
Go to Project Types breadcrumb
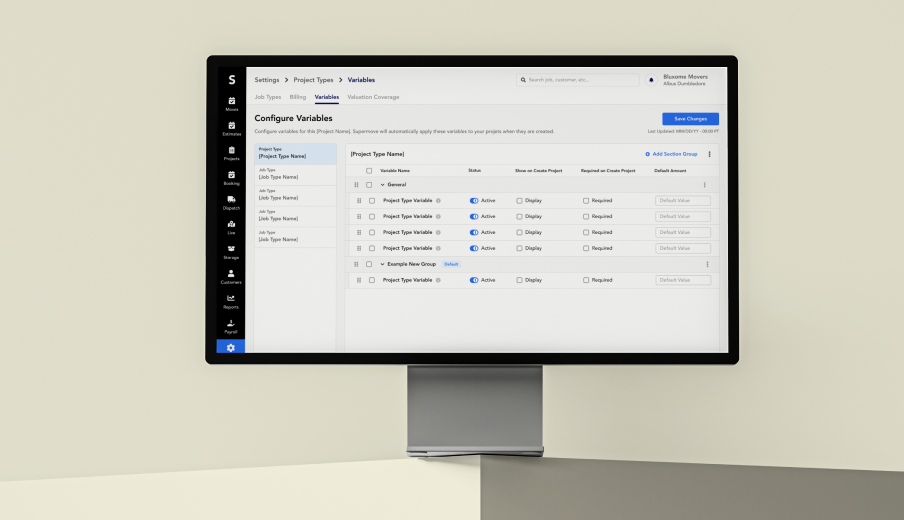tap(313, 80)
